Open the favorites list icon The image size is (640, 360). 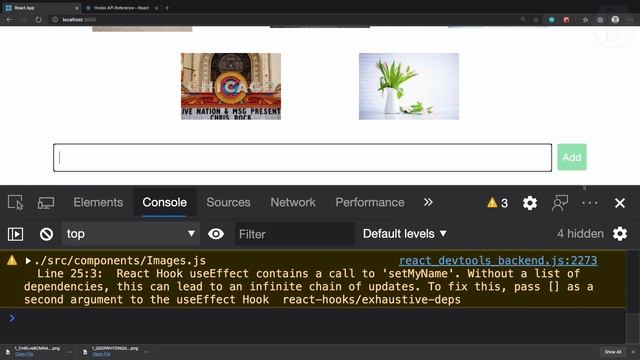[x=585, y=20]
